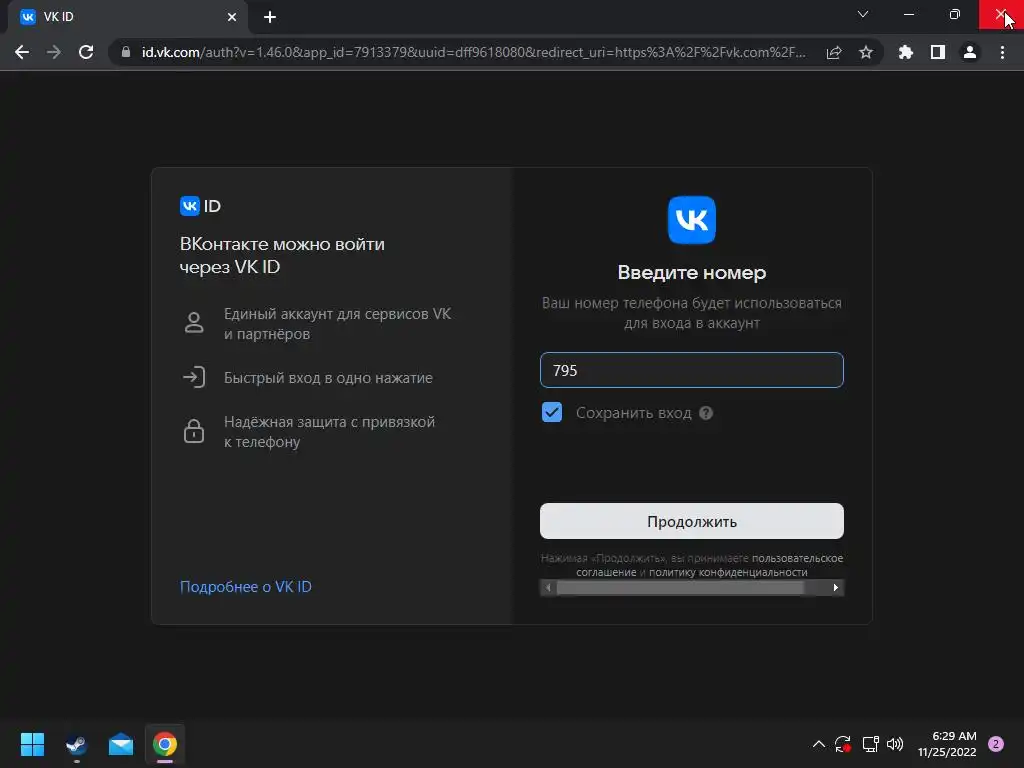Click the browser back arrow
Image resolution: width=1024 pixels, height=768 pixels.
(x=22, y=52)
